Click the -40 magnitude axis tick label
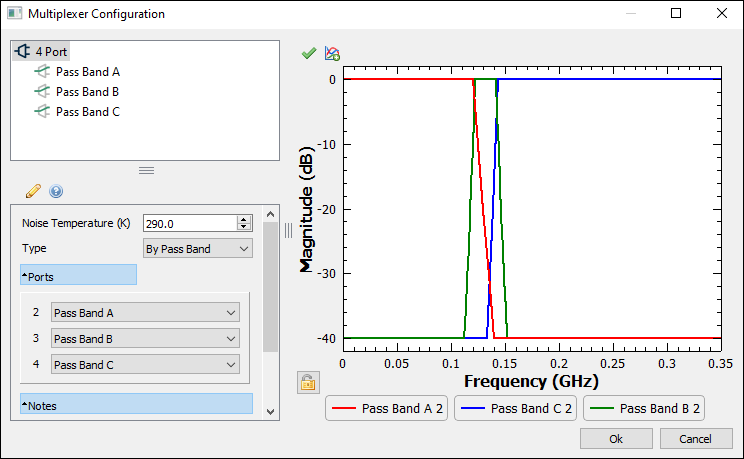Image resolution: width=744 pixels, height=459 pixels. pos(326,338)
